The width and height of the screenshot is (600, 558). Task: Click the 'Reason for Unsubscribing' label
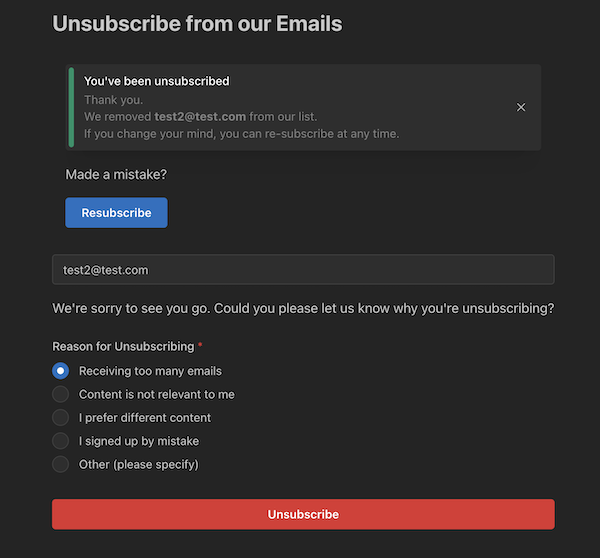[123, 346]
